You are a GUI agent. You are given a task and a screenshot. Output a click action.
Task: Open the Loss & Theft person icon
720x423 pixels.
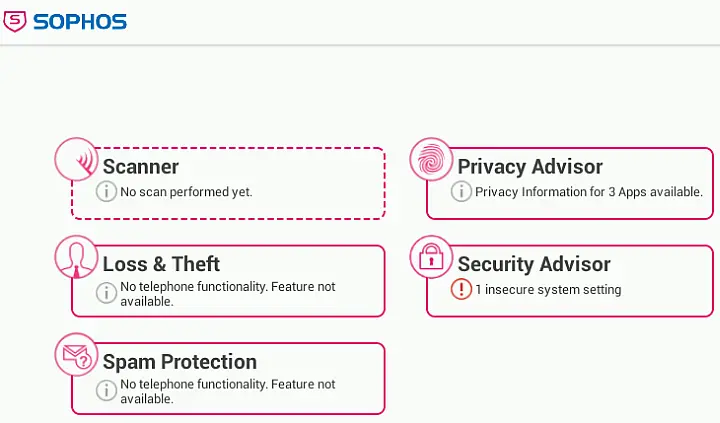coord(77,257)
